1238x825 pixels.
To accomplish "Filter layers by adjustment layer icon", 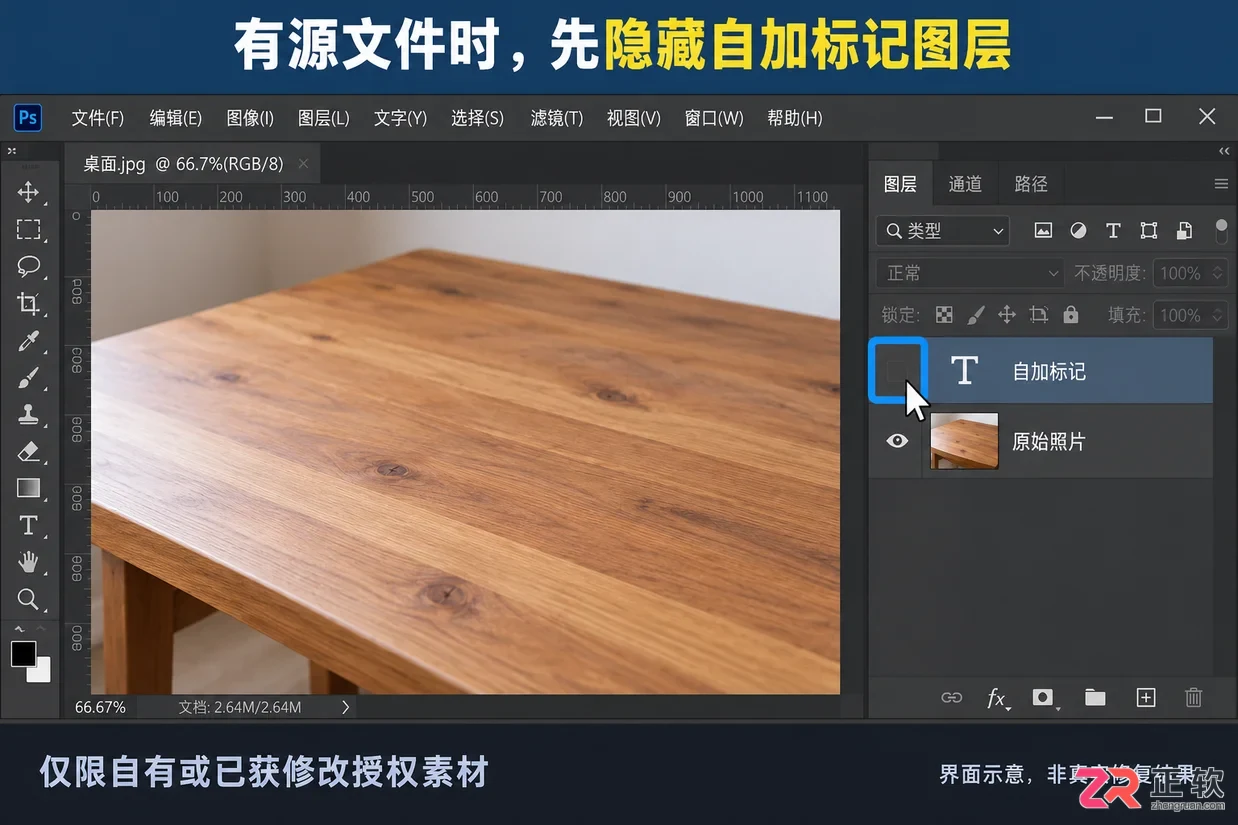I will click(x=1078, y=231).
